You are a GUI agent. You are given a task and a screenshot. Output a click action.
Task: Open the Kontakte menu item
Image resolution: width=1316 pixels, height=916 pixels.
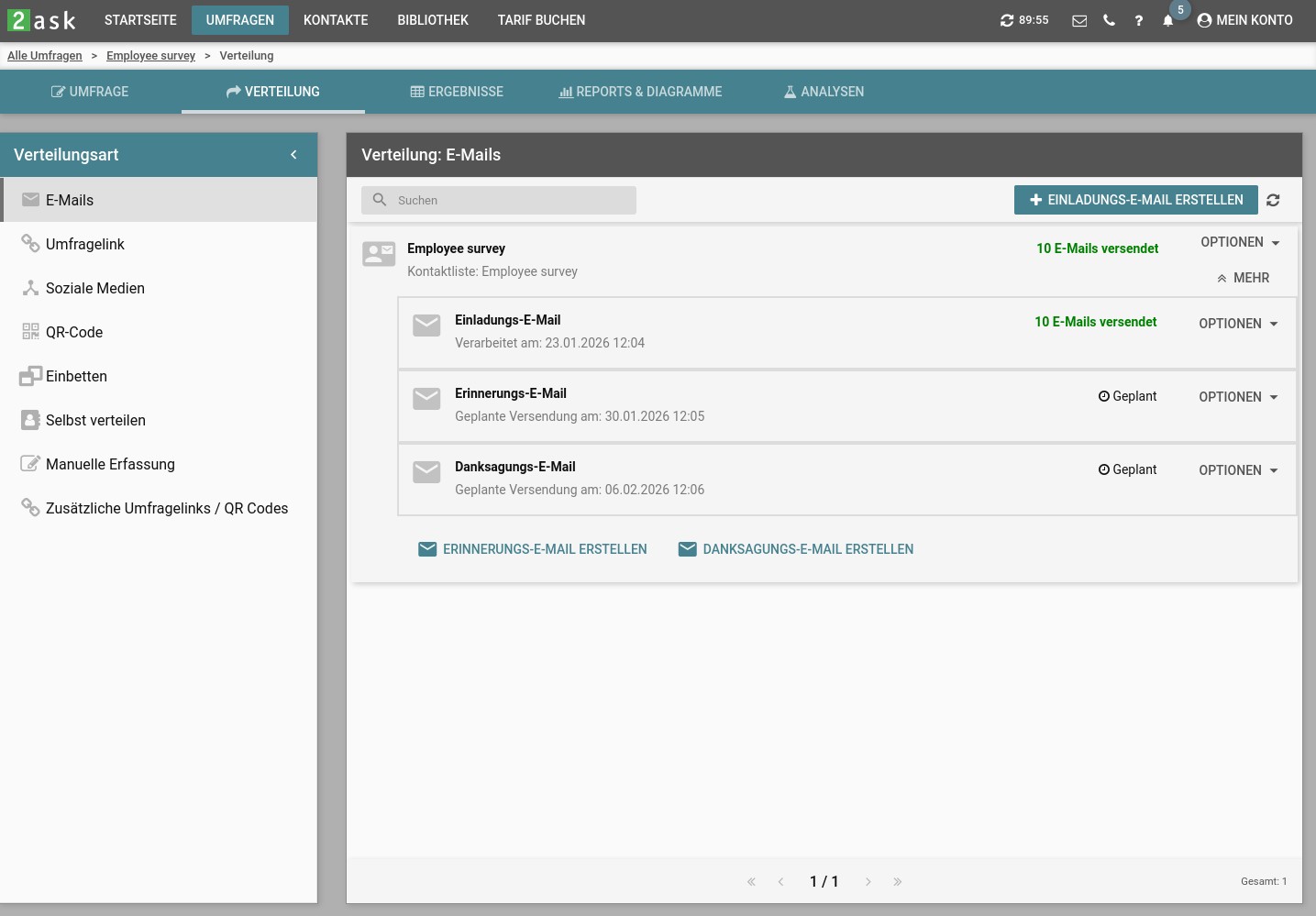336,20
